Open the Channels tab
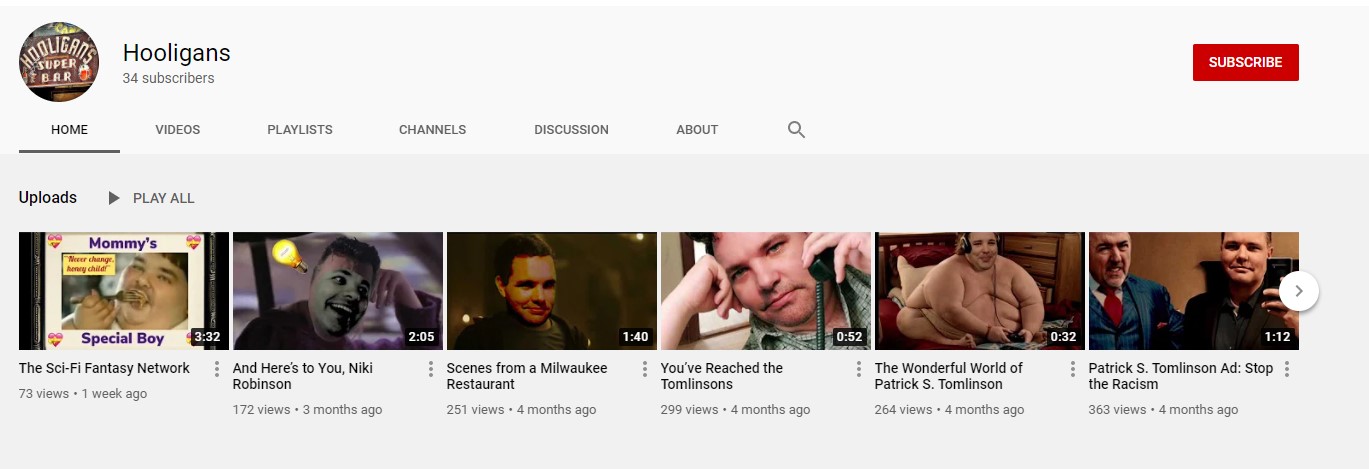 pyautogui.click(x=432, y=130)
